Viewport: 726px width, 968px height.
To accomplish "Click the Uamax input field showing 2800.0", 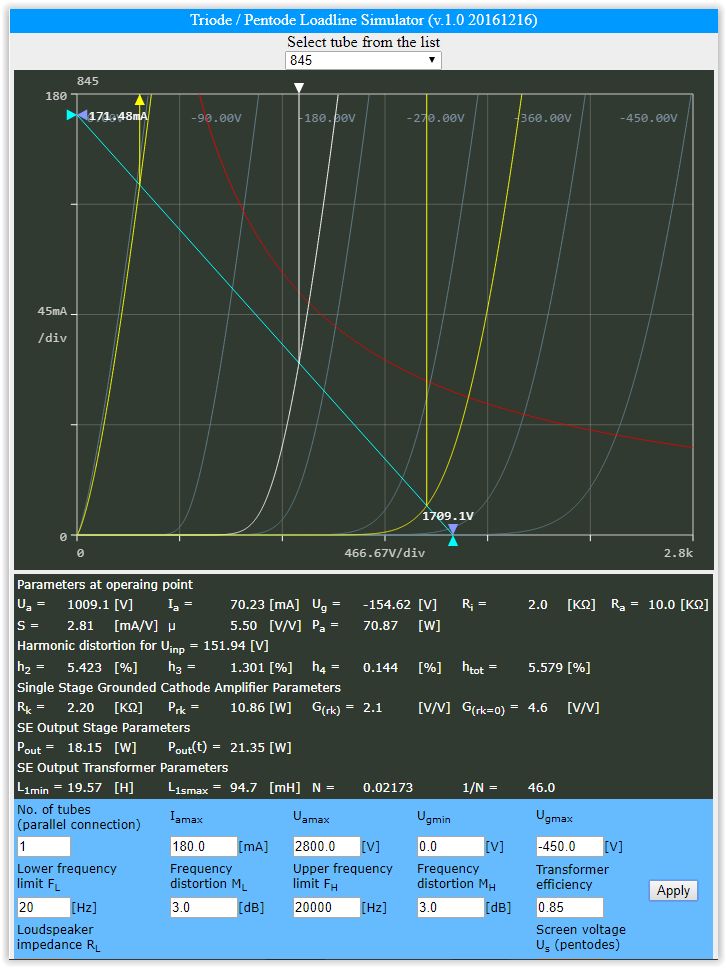I will pyautogui.click(x=327, y=846).
